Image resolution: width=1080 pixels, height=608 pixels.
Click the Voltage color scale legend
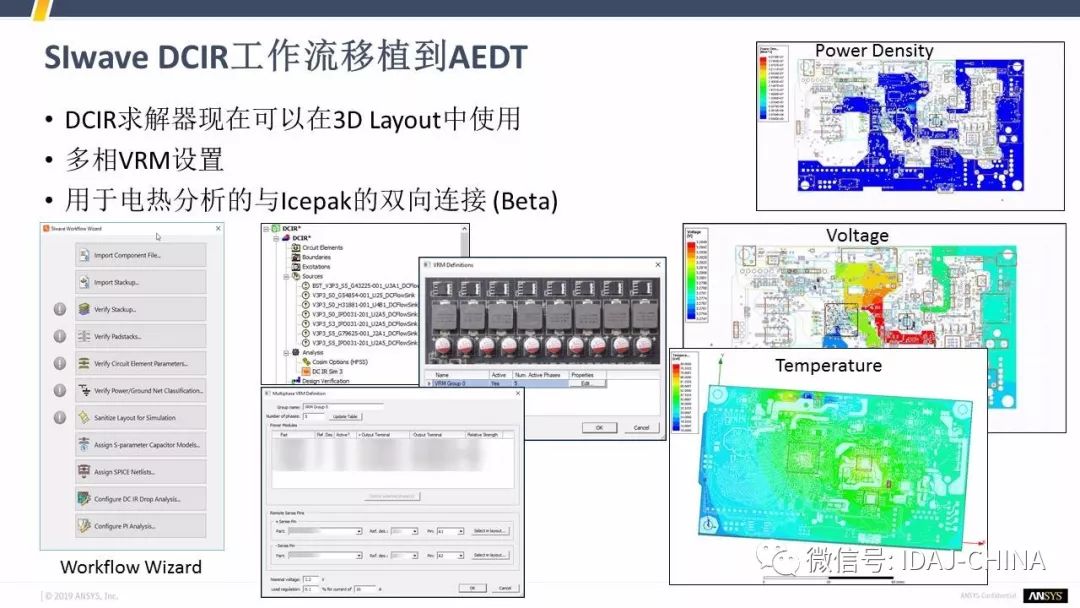tap(697, 275)
